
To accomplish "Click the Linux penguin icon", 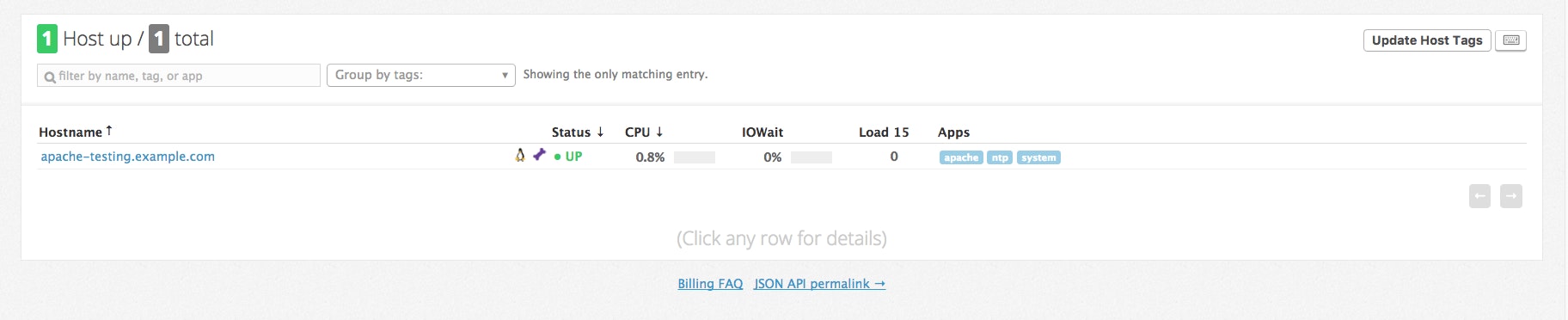I will tap(520, 155).
